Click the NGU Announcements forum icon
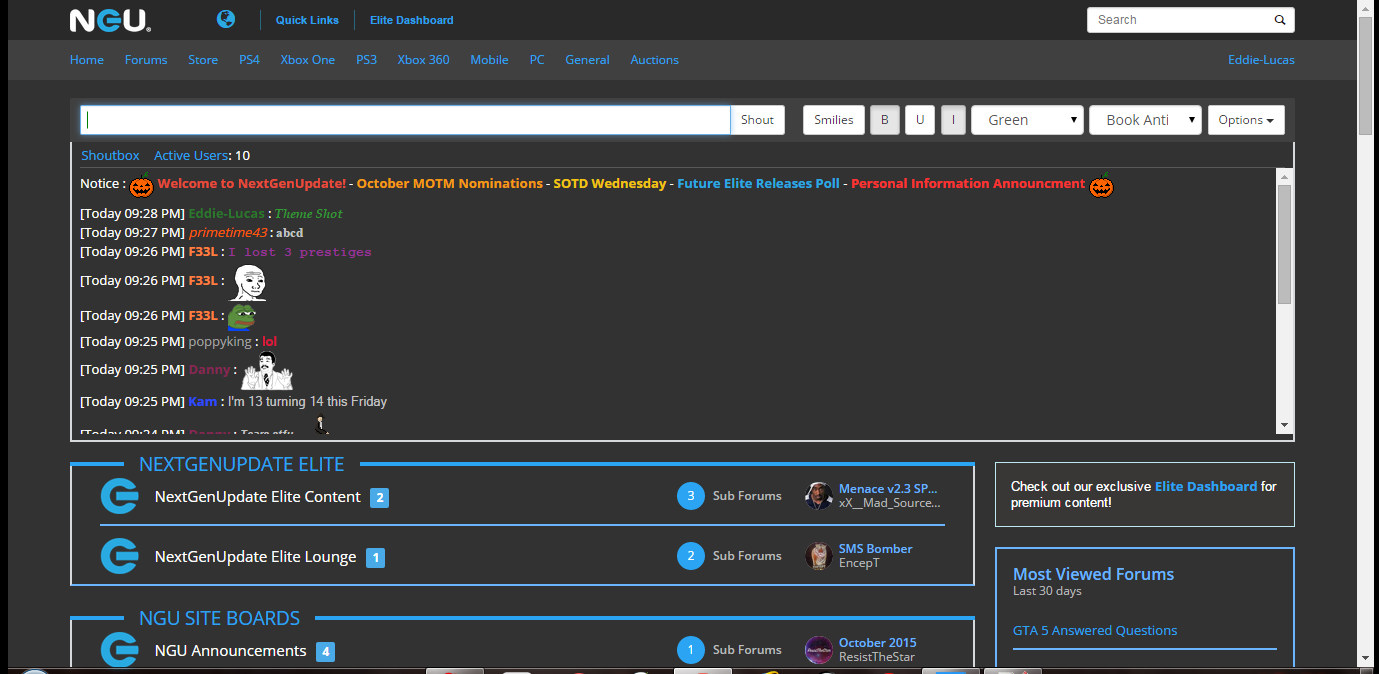Viewport: 1379px width, 674px height. point(119,650)
